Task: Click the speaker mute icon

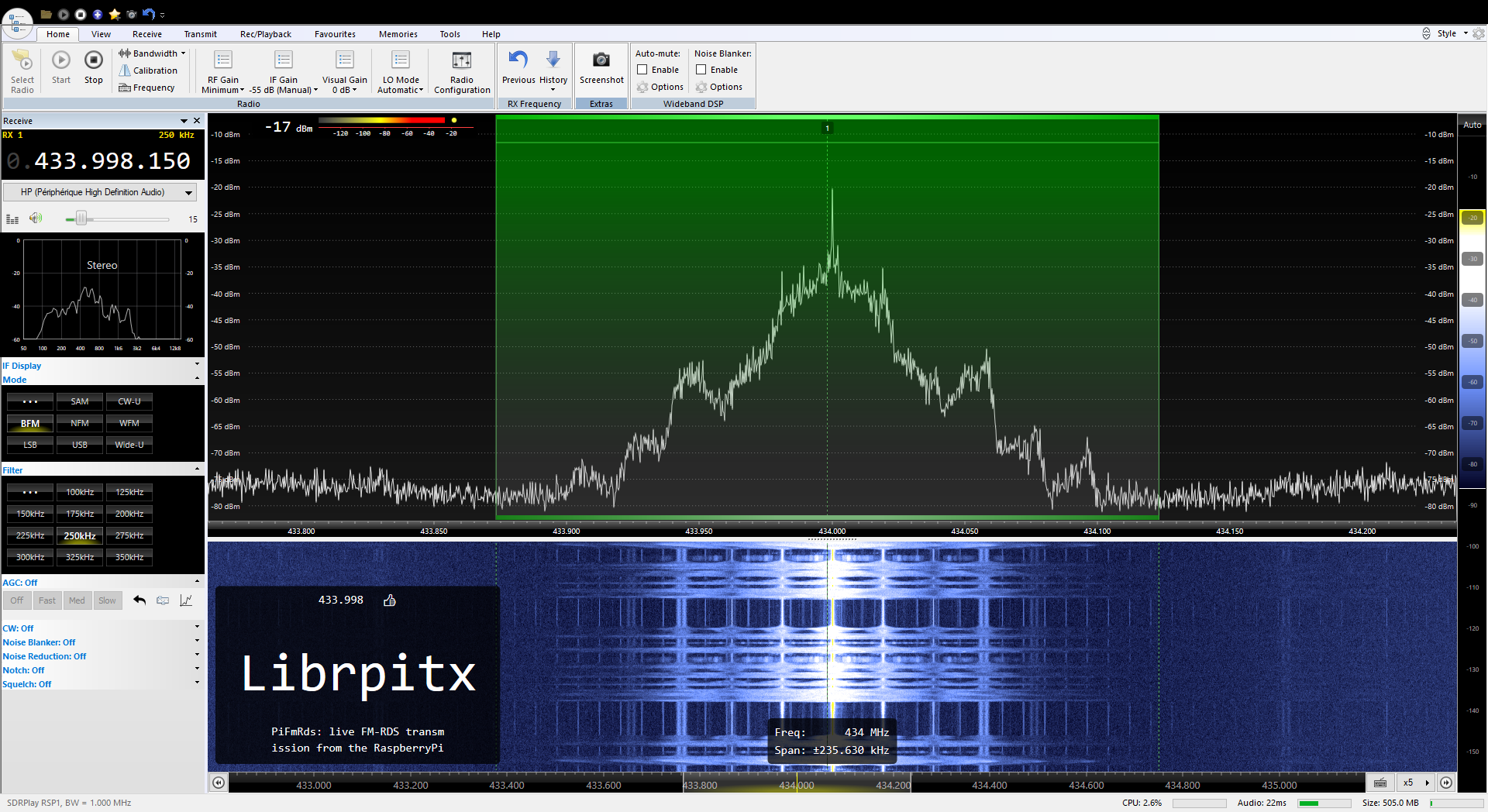Action: click(x=36, y=218)
